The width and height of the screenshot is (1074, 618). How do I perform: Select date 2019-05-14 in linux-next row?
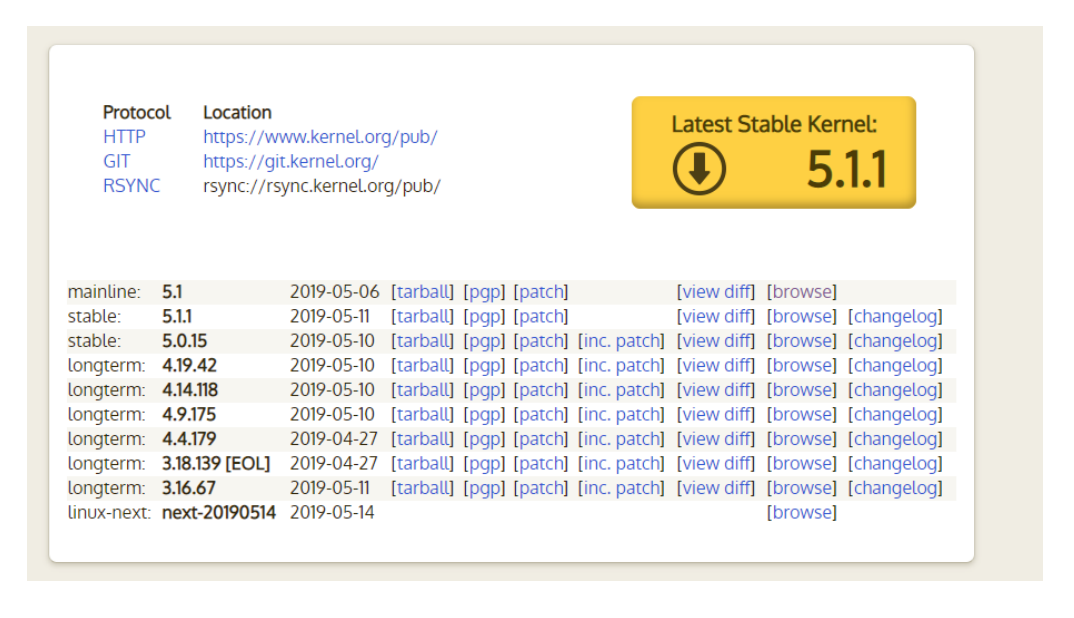coord(332,512)
